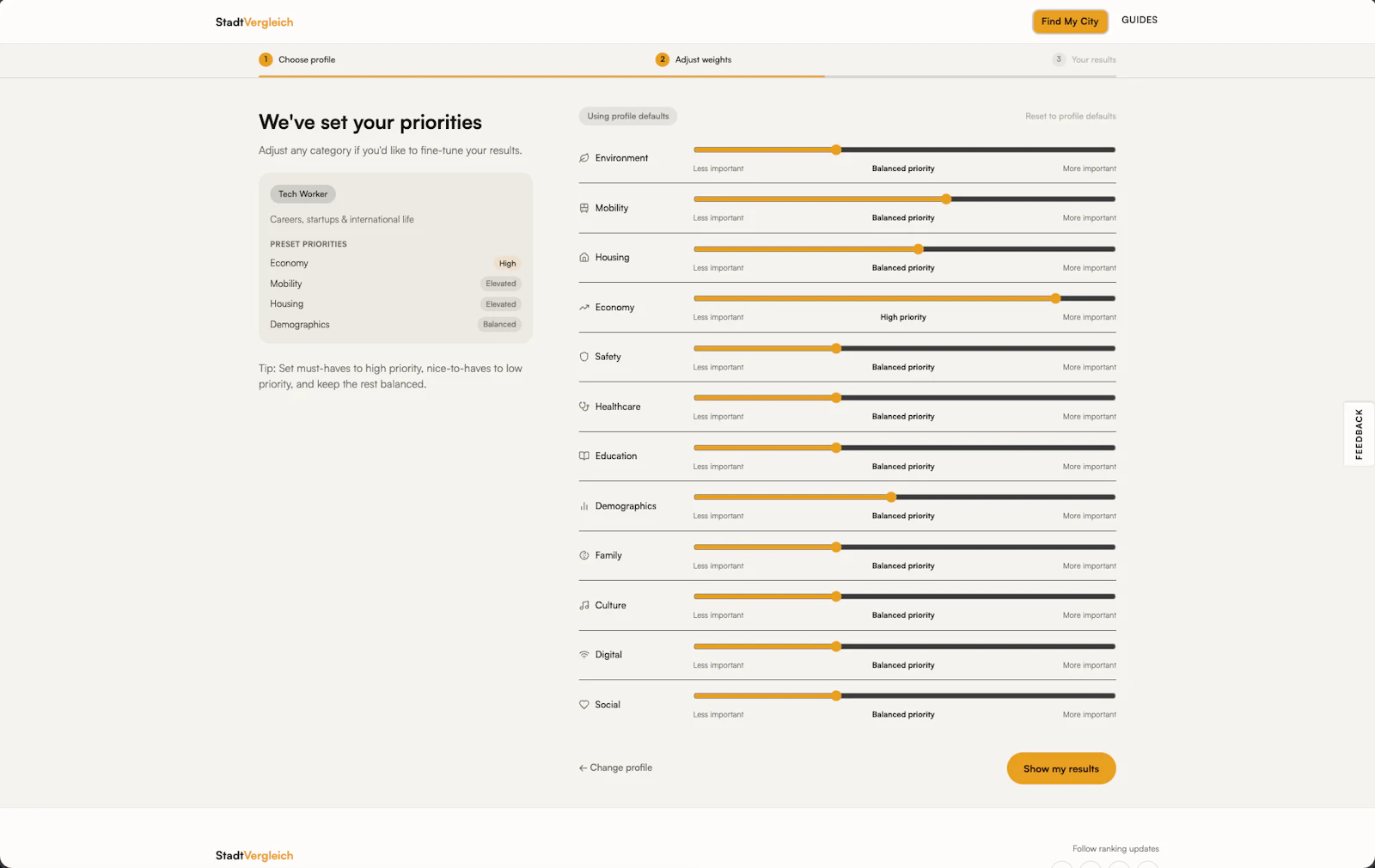Click the 'PRESET PRIORITIES' heading
Screen dimensions: 1375x868
pyautogui.click(x=309, y=244)
